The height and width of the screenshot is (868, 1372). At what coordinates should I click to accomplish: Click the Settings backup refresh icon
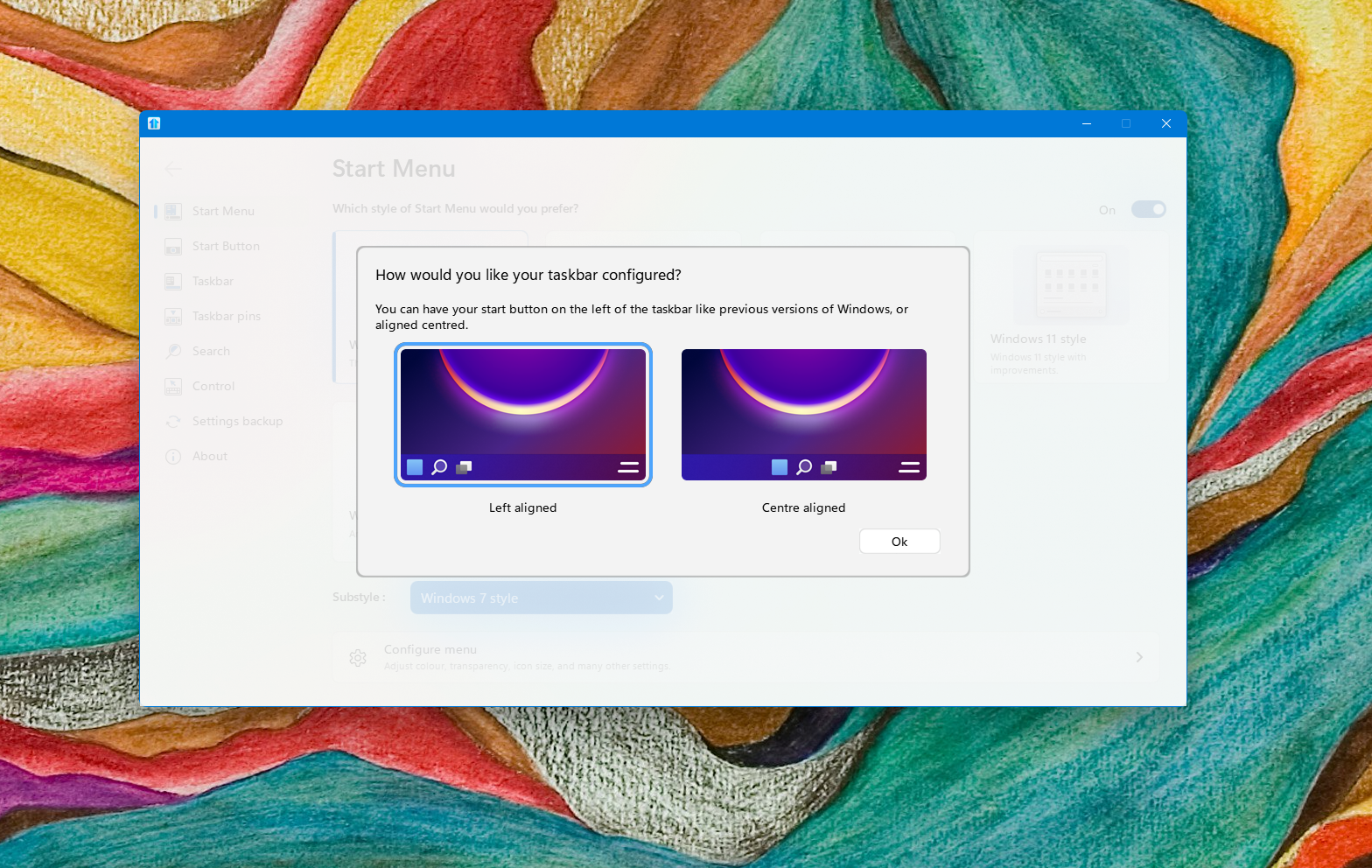(173, 421)
